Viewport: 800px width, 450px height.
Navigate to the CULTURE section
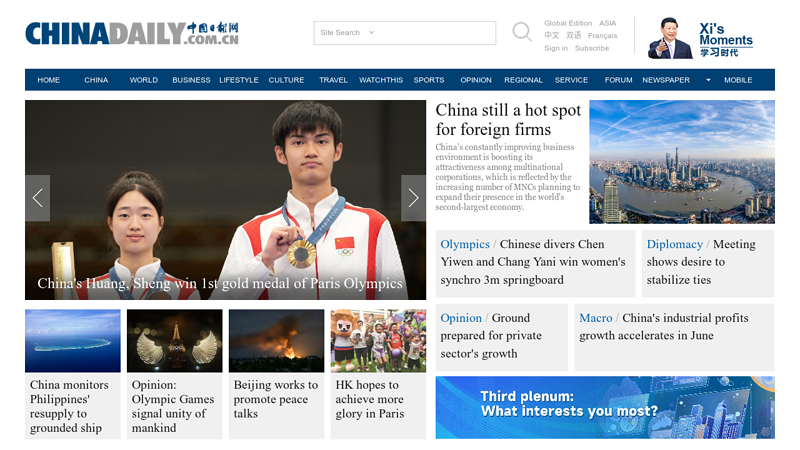click(286, 80)
